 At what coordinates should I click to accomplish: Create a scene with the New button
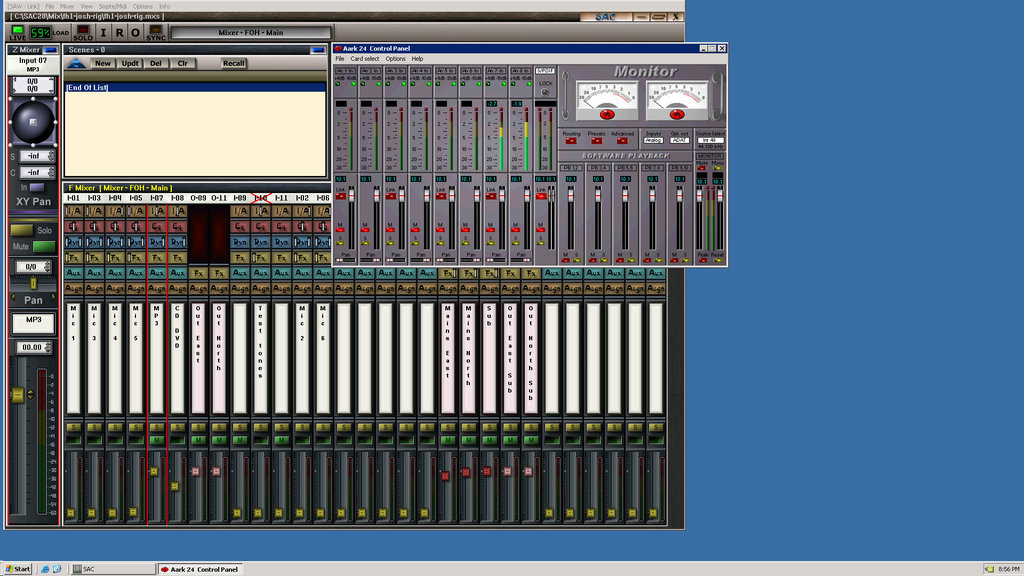[103, 63]
